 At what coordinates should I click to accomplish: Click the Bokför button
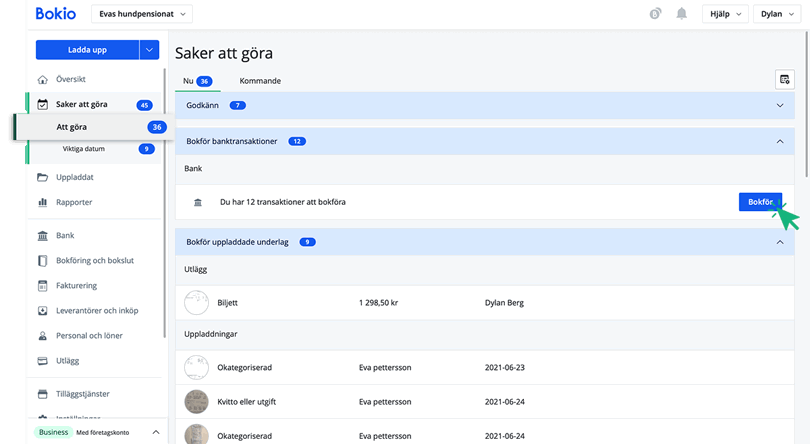click(759, 202)
